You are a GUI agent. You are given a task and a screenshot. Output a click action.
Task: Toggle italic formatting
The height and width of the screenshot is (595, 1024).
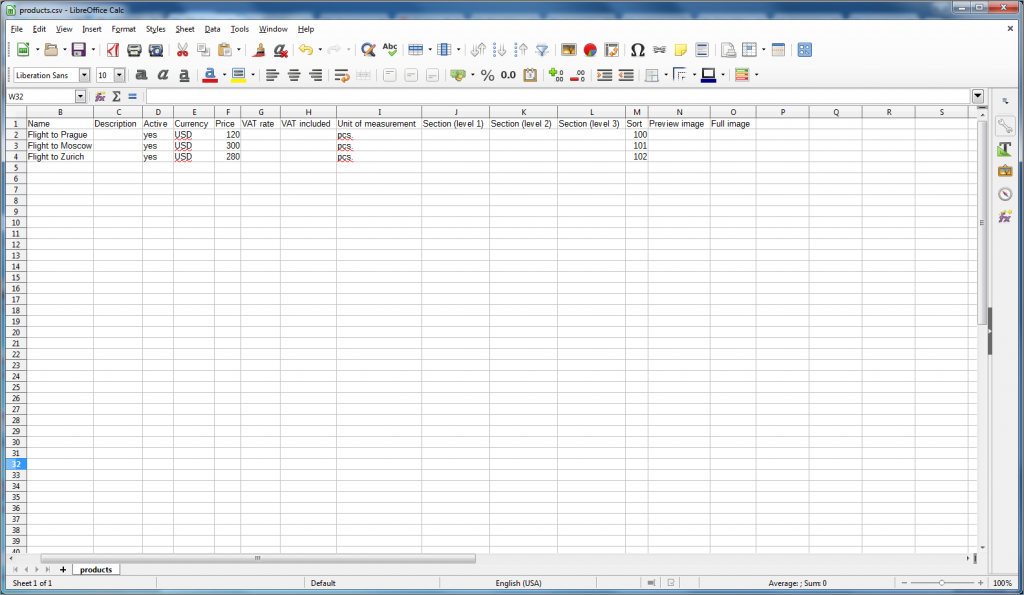click(163, 75)
